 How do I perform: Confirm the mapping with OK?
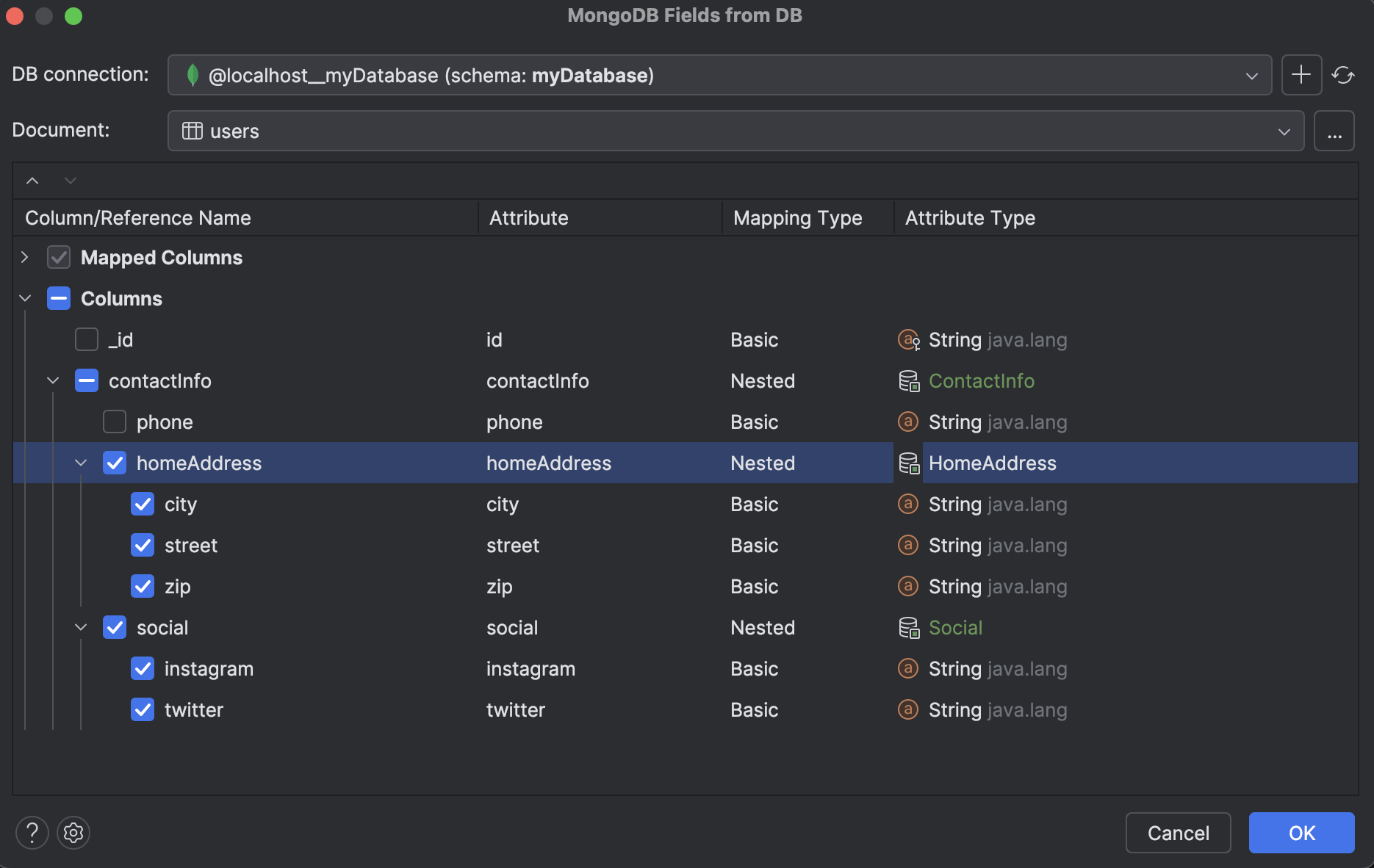[x=1301, y=833]
